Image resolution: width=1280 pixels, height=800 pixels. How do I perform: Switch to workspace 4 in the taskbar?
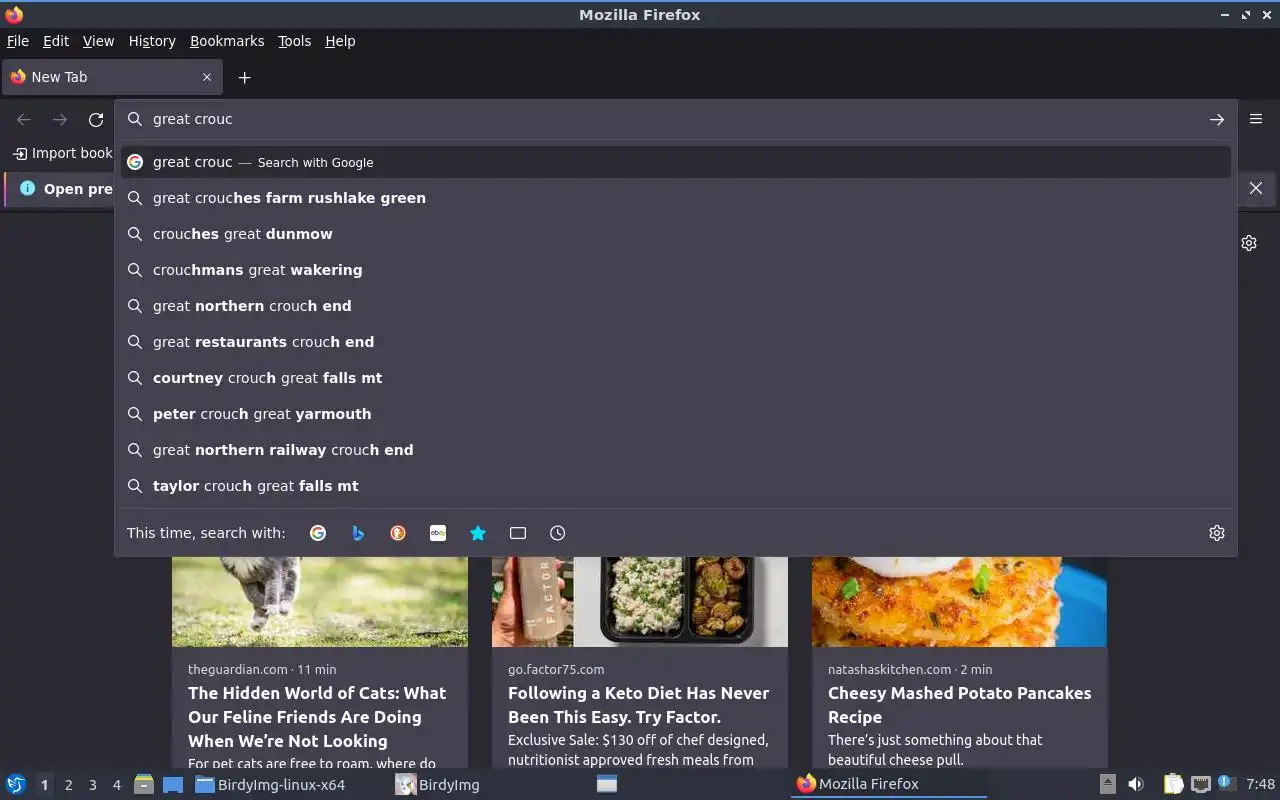pyautogui.click(x=116, y=785)
